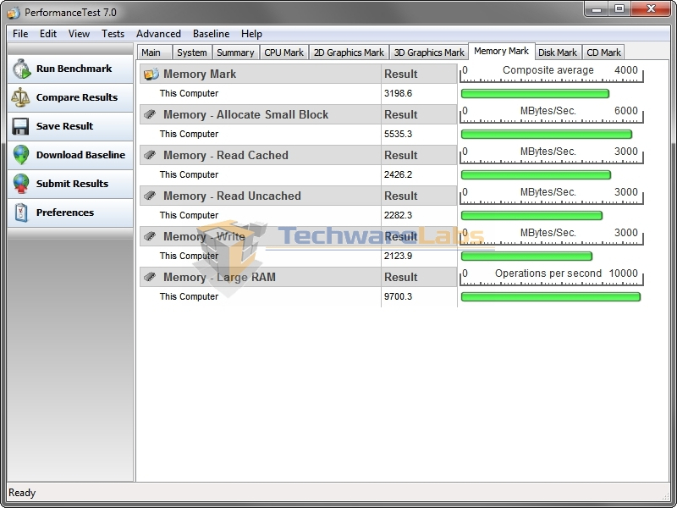Click the Download Baseline globe icon
This screenshot has height=508, width=677.
point(21,155)
